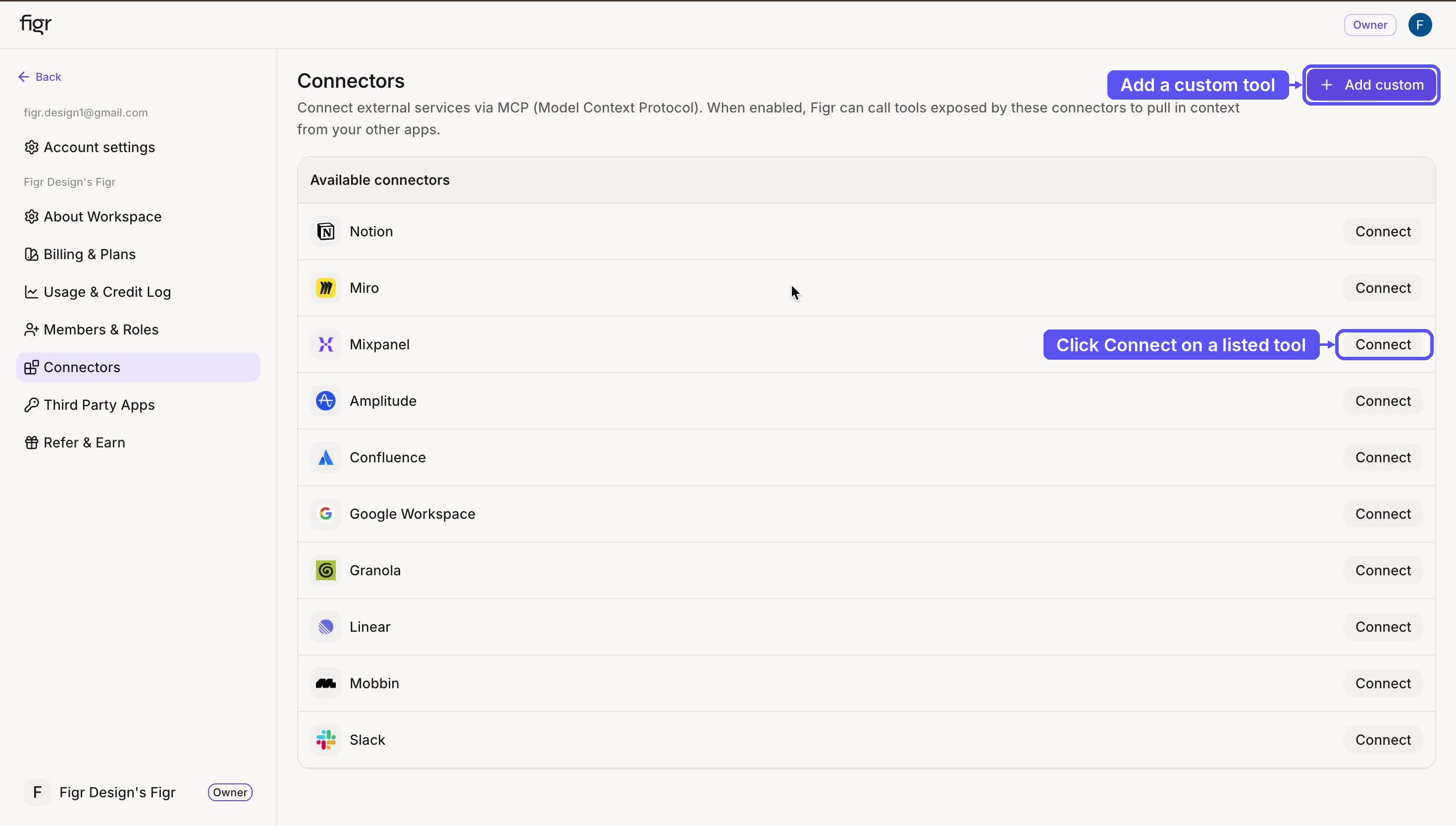The width and height of the screenshot is (1456, 826).
Task: Click the Slack logo icon
Action: tap(325, 740)
